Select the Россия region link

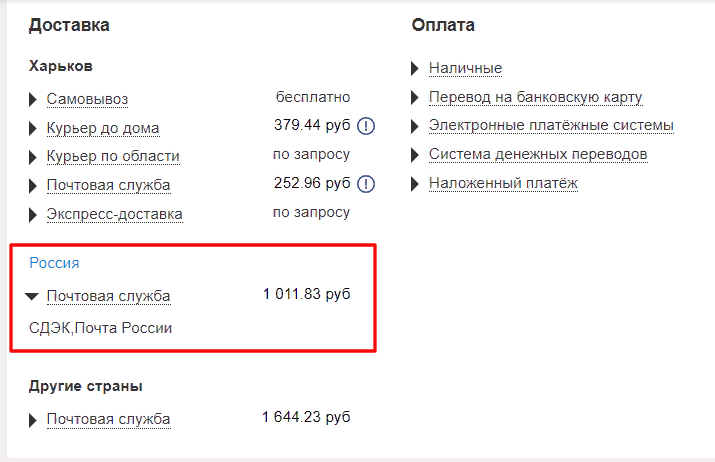54,263
